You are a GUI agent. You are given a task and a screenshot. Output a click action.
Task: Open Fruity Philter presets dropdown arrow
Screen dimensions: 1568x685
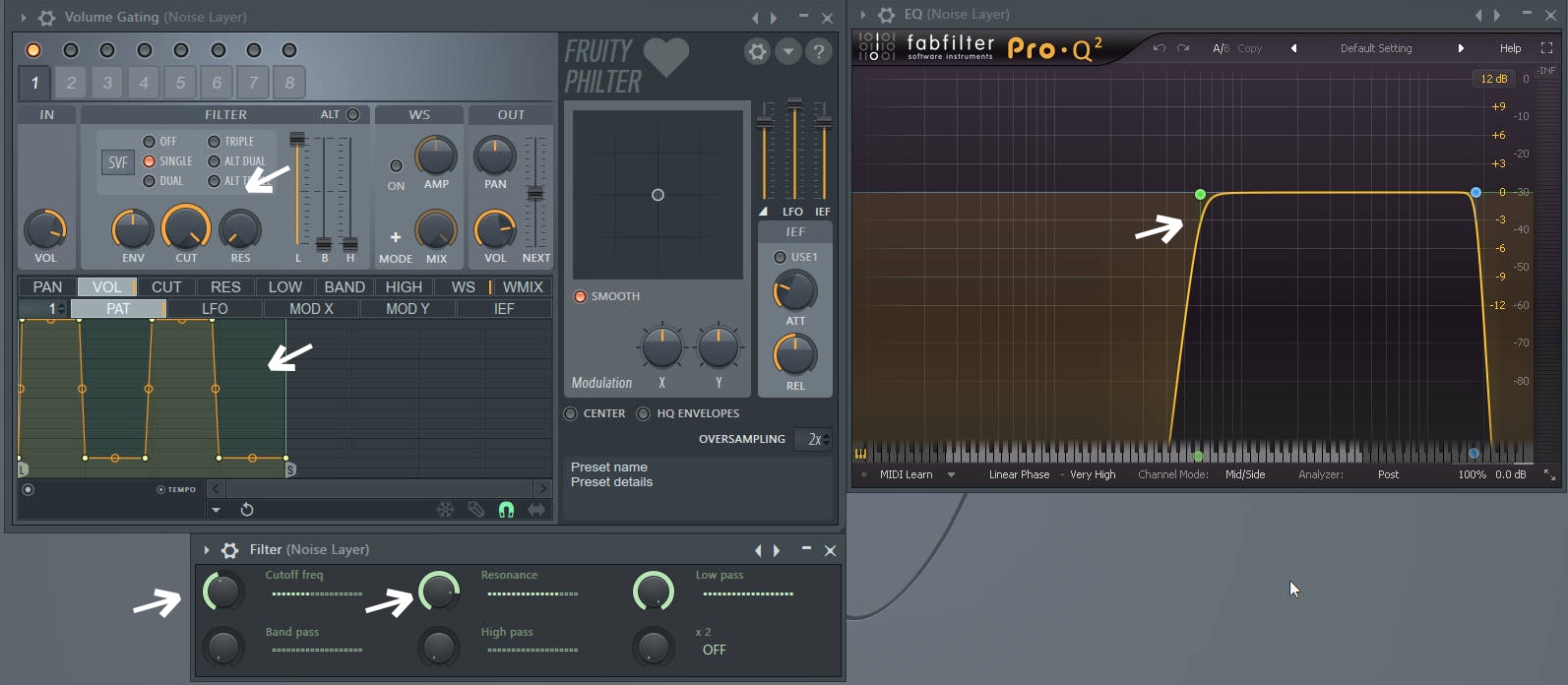click(x=788, y=51)
